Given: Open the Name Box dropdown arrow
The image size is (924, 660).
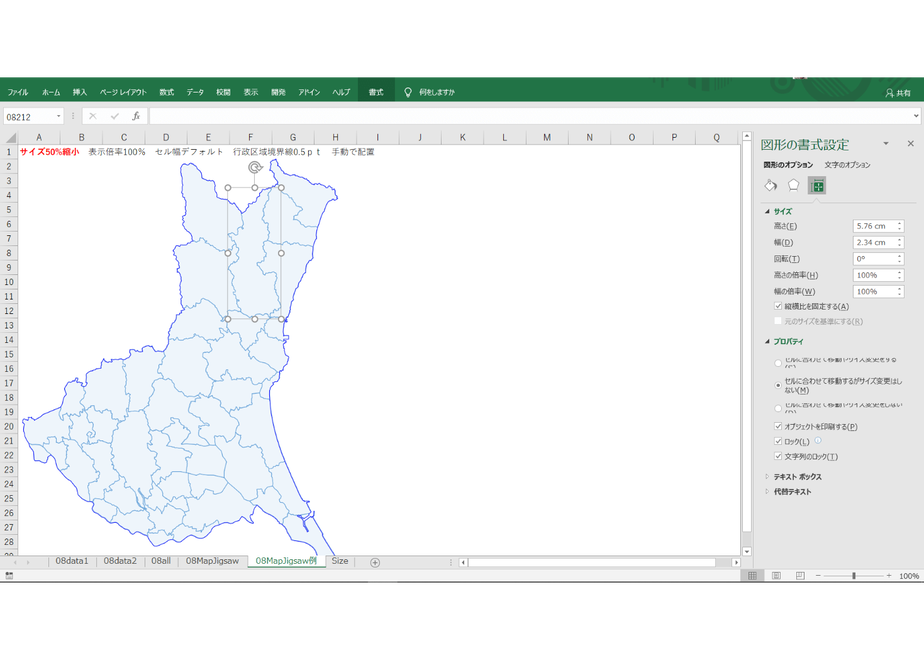Looking at the screenshot, I should point(58,116).
